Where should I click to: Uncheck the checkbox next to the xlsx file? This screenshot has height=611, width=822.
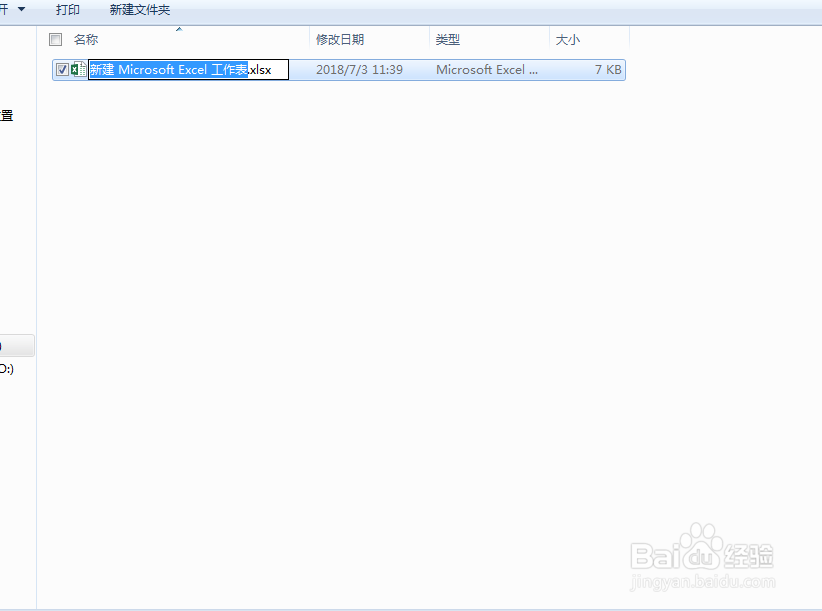coord(62,70)
